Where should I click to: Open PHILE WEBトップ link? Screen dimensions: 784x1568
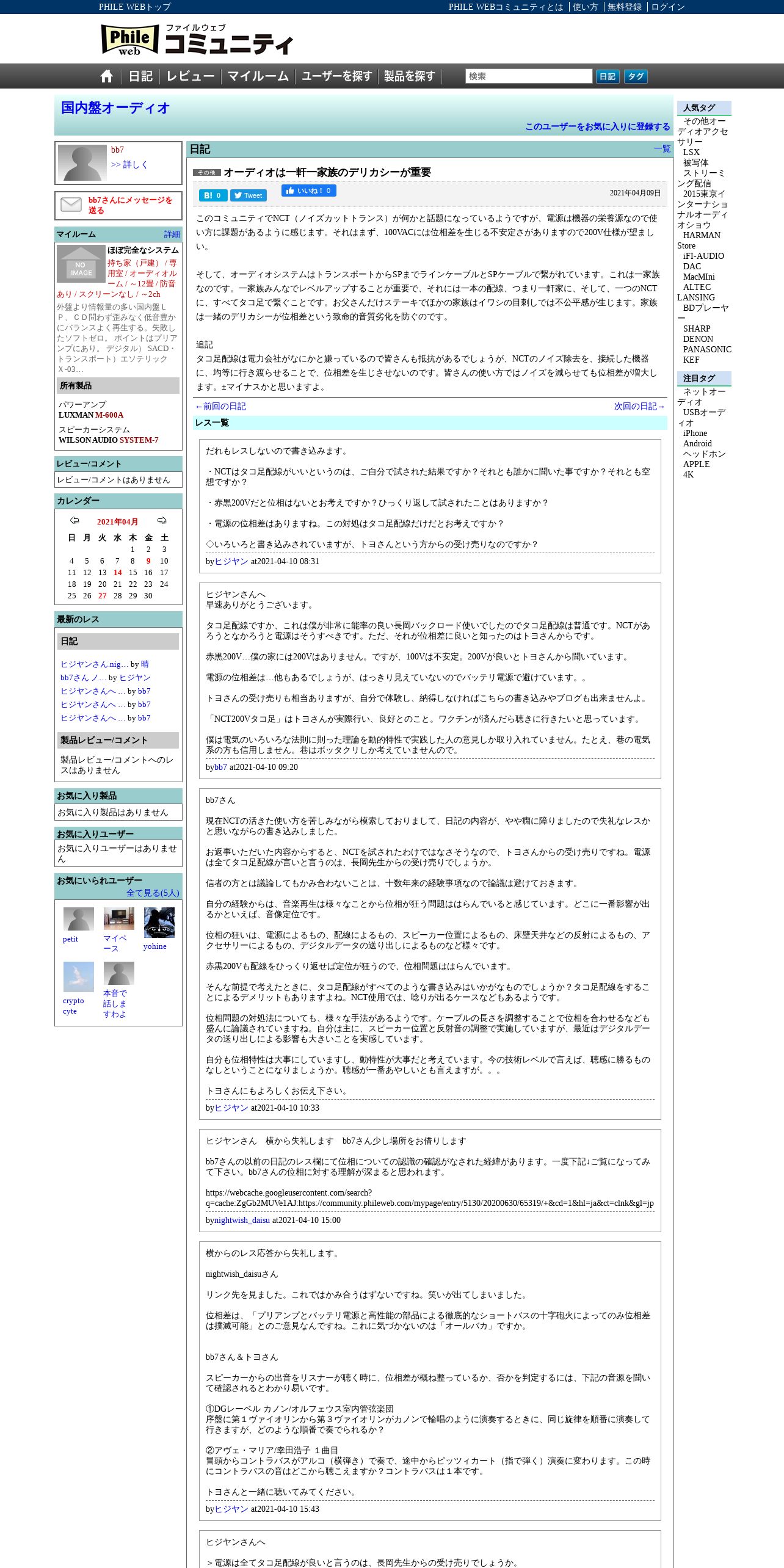pos(135,7)
